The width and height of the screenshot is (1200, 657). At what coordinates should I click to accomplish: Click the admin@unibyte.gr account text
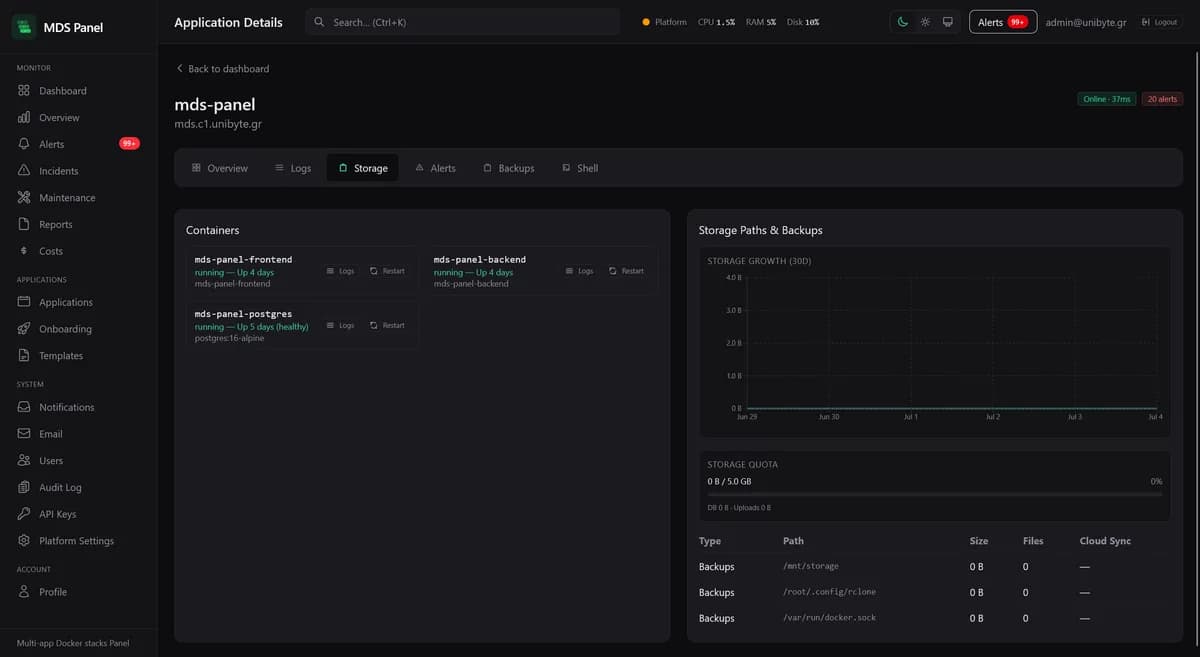point(1086,22)
